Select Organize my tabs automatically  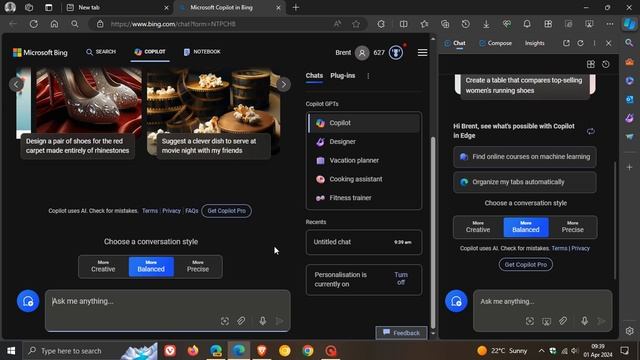(524, 182)
